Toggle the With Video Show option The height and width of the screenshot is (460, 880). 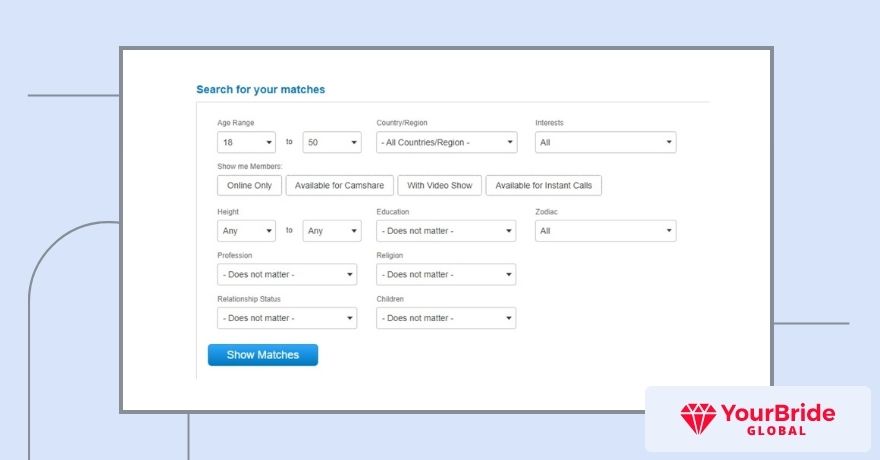click(x=440, y=186)
